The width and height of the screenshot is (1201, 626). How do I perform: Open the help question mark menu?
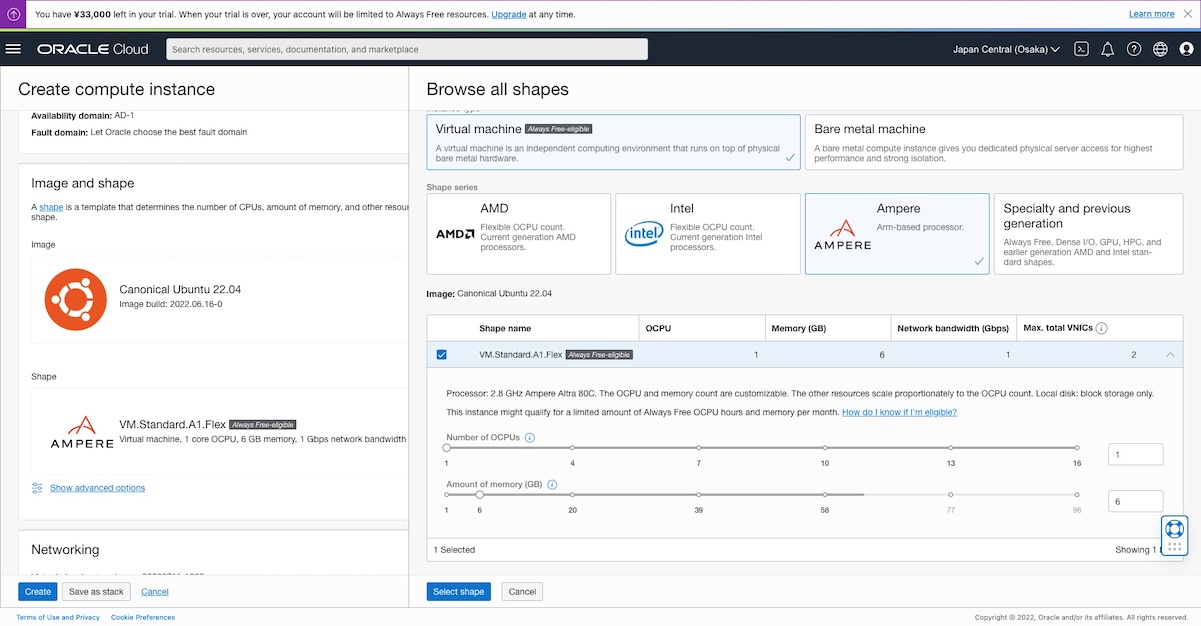(x=1133, y=49)
